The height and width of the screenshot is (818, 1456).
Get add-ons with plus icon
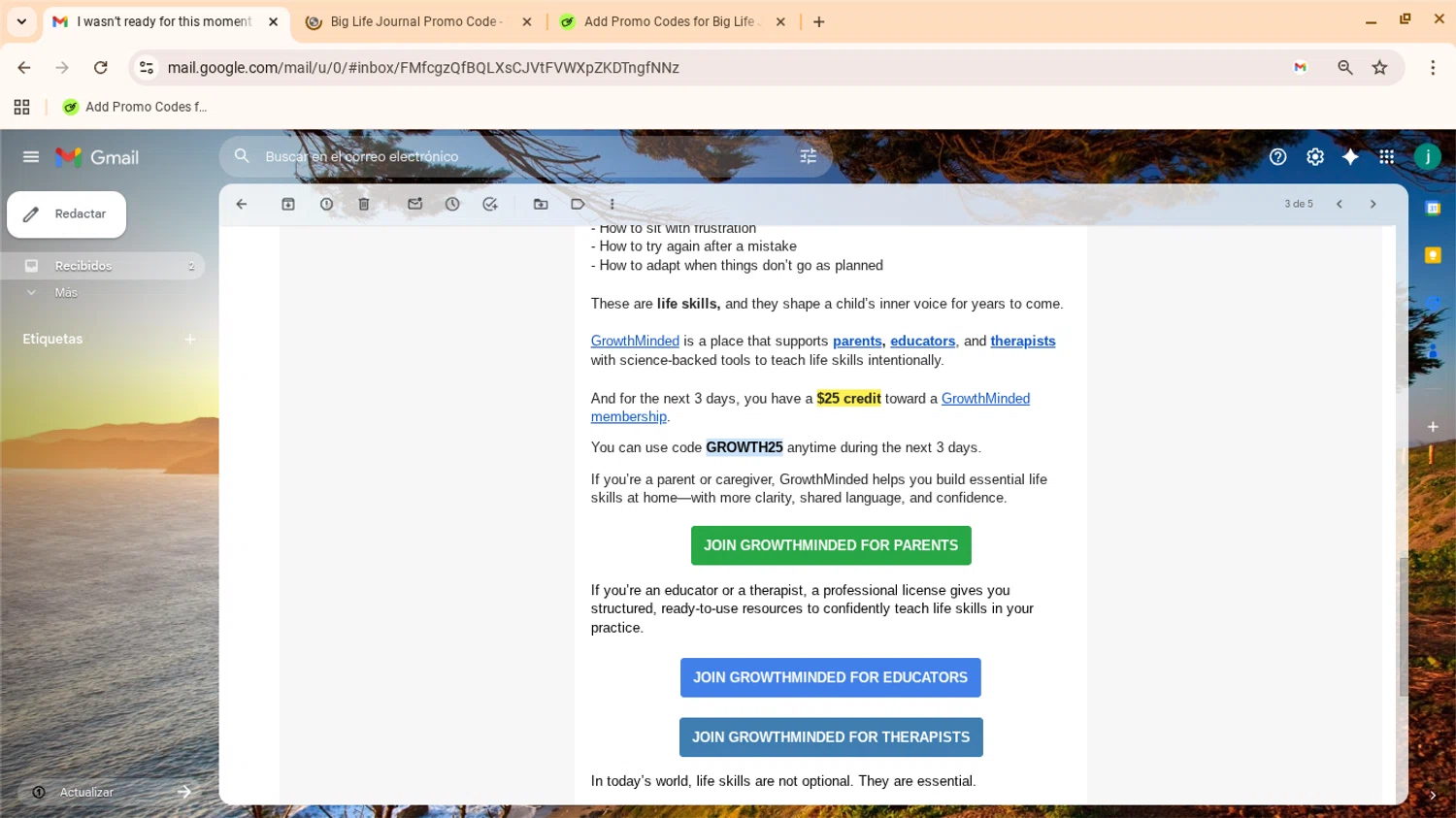click(x=1433, y=426)
